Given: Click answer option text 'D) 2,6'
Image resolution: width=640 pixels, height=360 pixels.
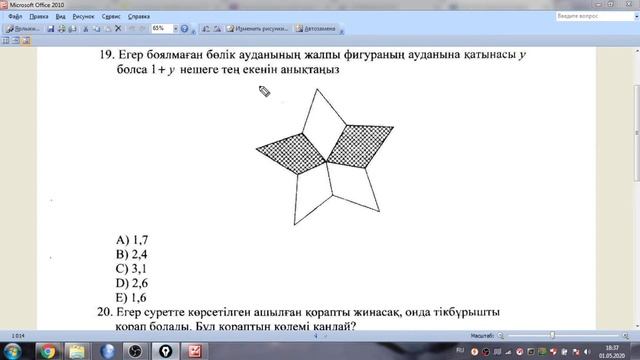Looking at the screenshot, I should [x=132, y=283].
